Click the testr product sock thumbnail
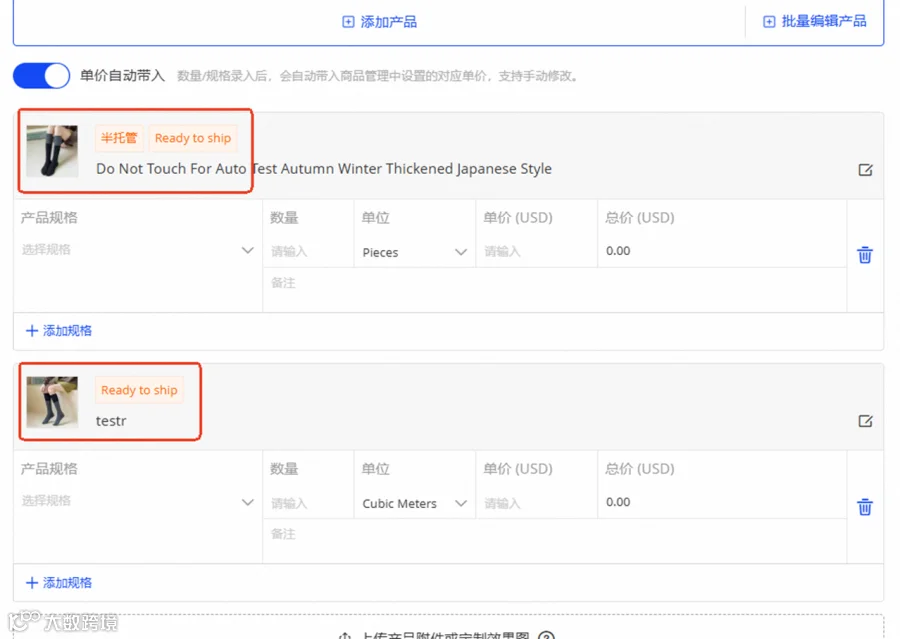This screenshot has width=900, height=639. tap(52, 402)
